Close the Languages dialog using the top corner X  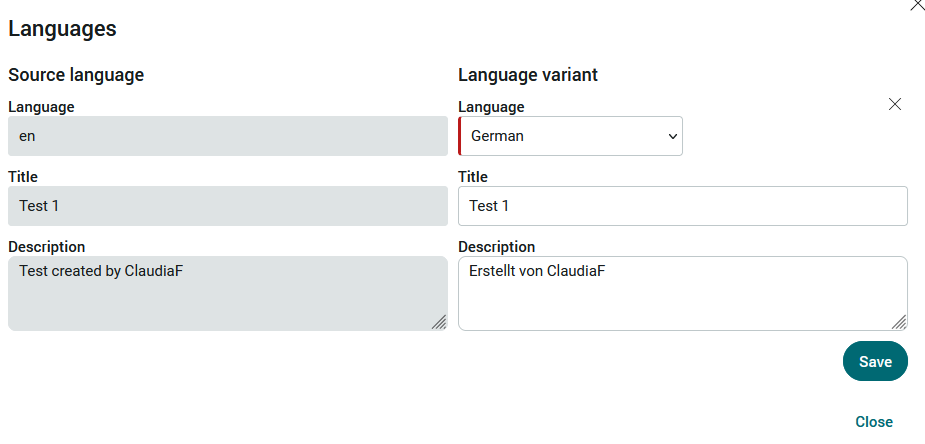(x=917, y=4)
